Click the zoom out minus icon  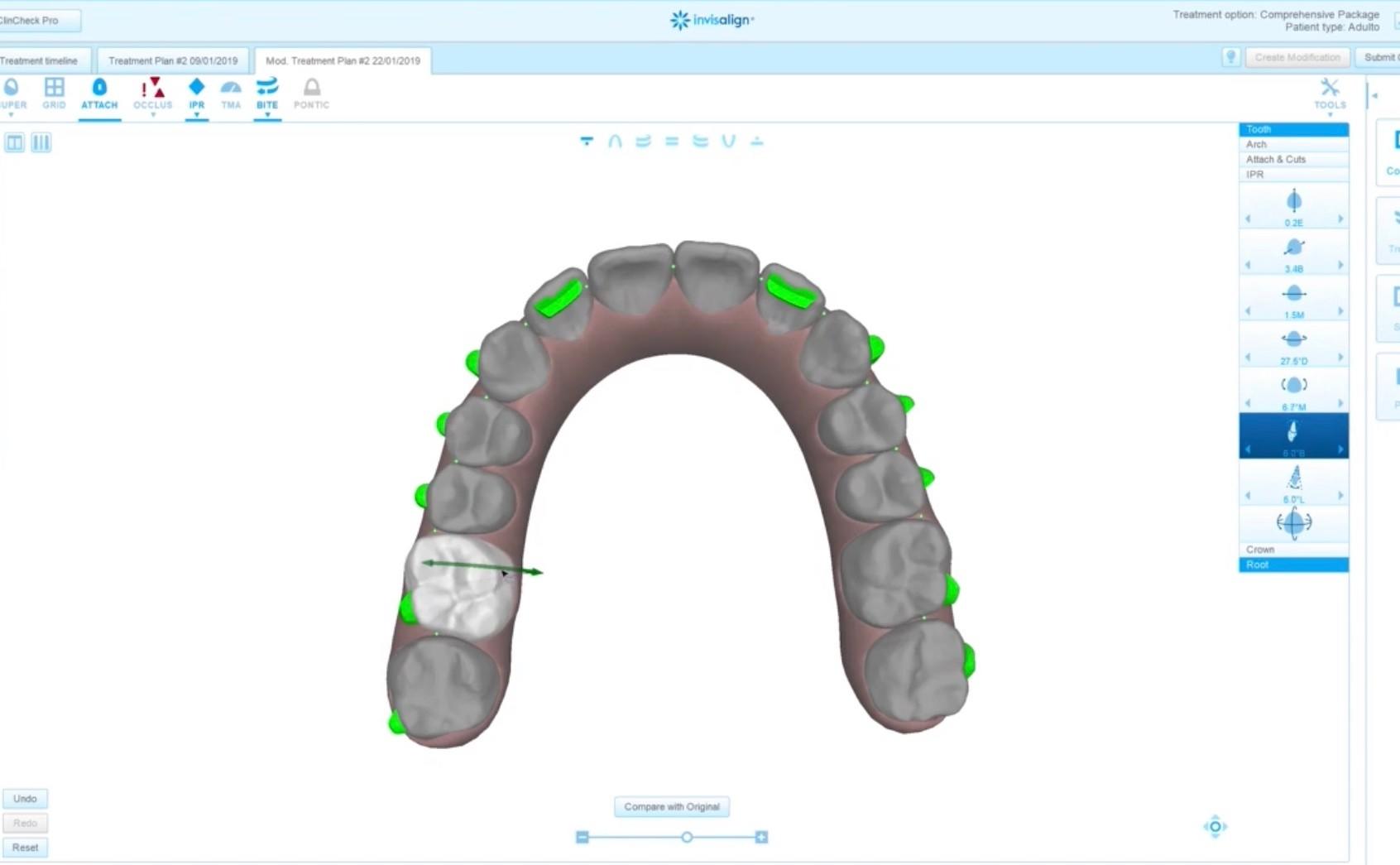pyautogui.click(x=583, y=838)
